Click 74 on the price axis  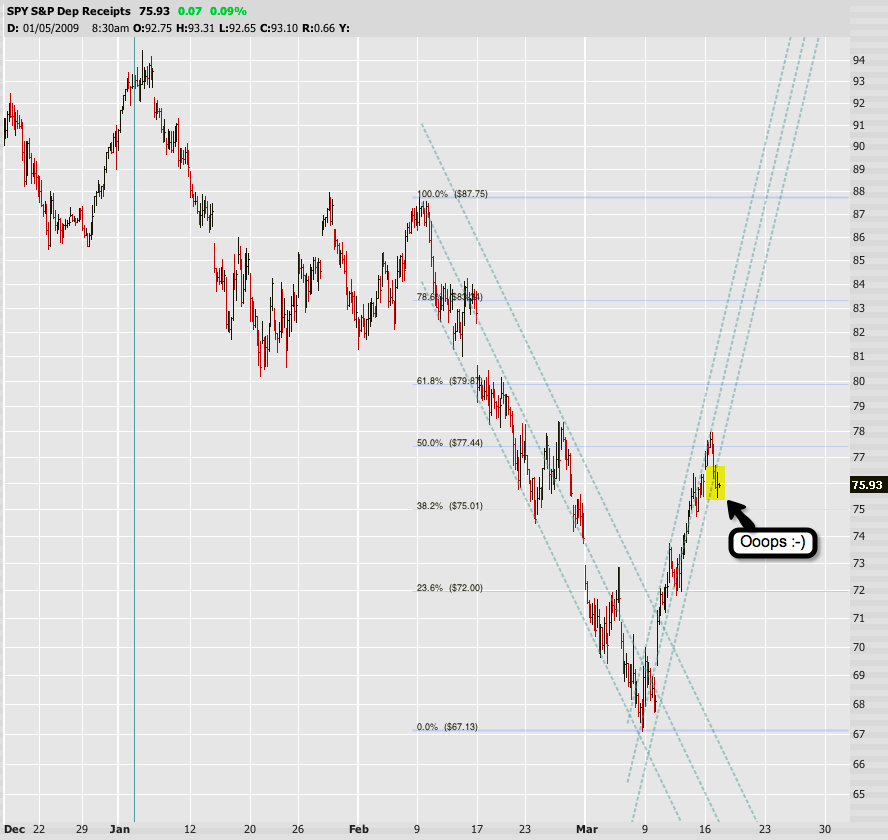859,536
